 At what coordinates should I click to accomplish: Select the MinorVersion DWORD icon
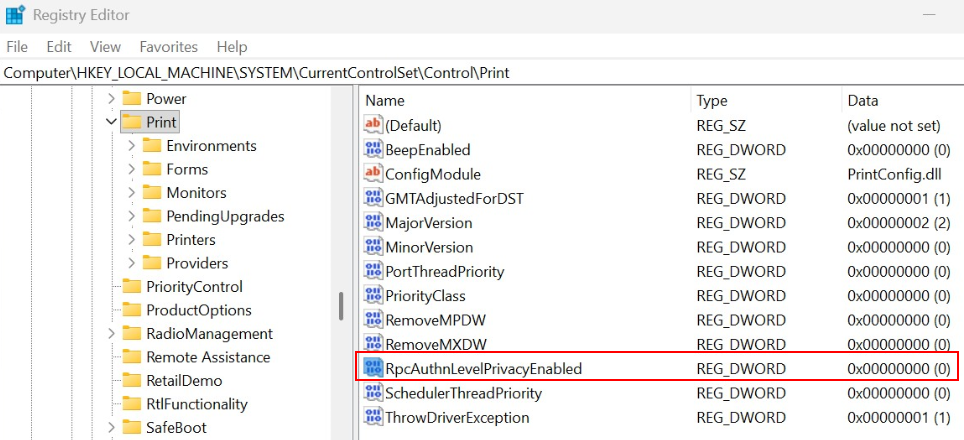[373, 247]
